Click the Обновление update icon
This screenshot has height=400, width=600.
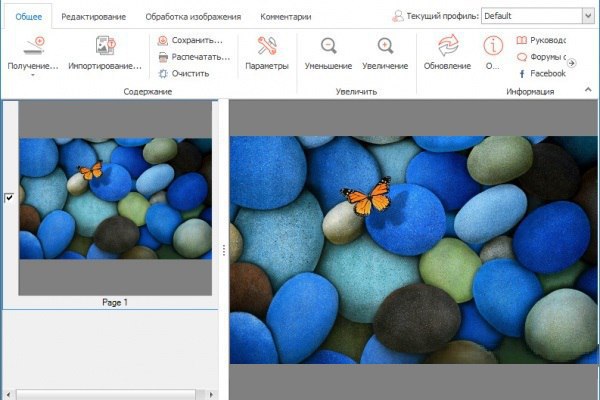pyautogui.click(x=447, y=46)
